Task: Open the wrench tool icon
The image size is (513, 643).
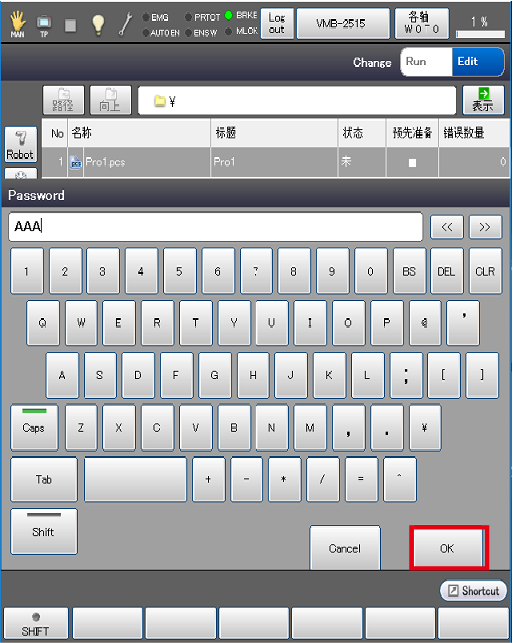Action: point(125,24)
